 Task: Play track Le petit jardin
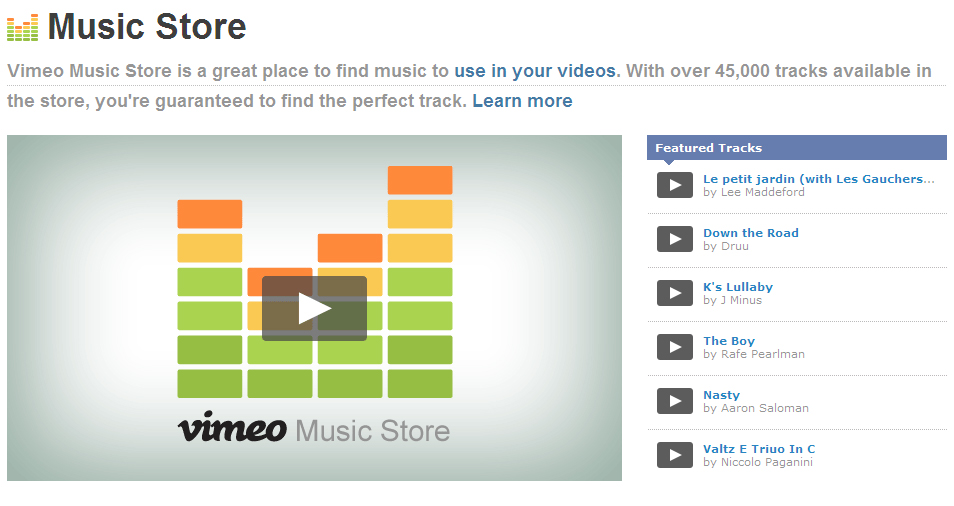pyautogui.click(x=675, y=185)
